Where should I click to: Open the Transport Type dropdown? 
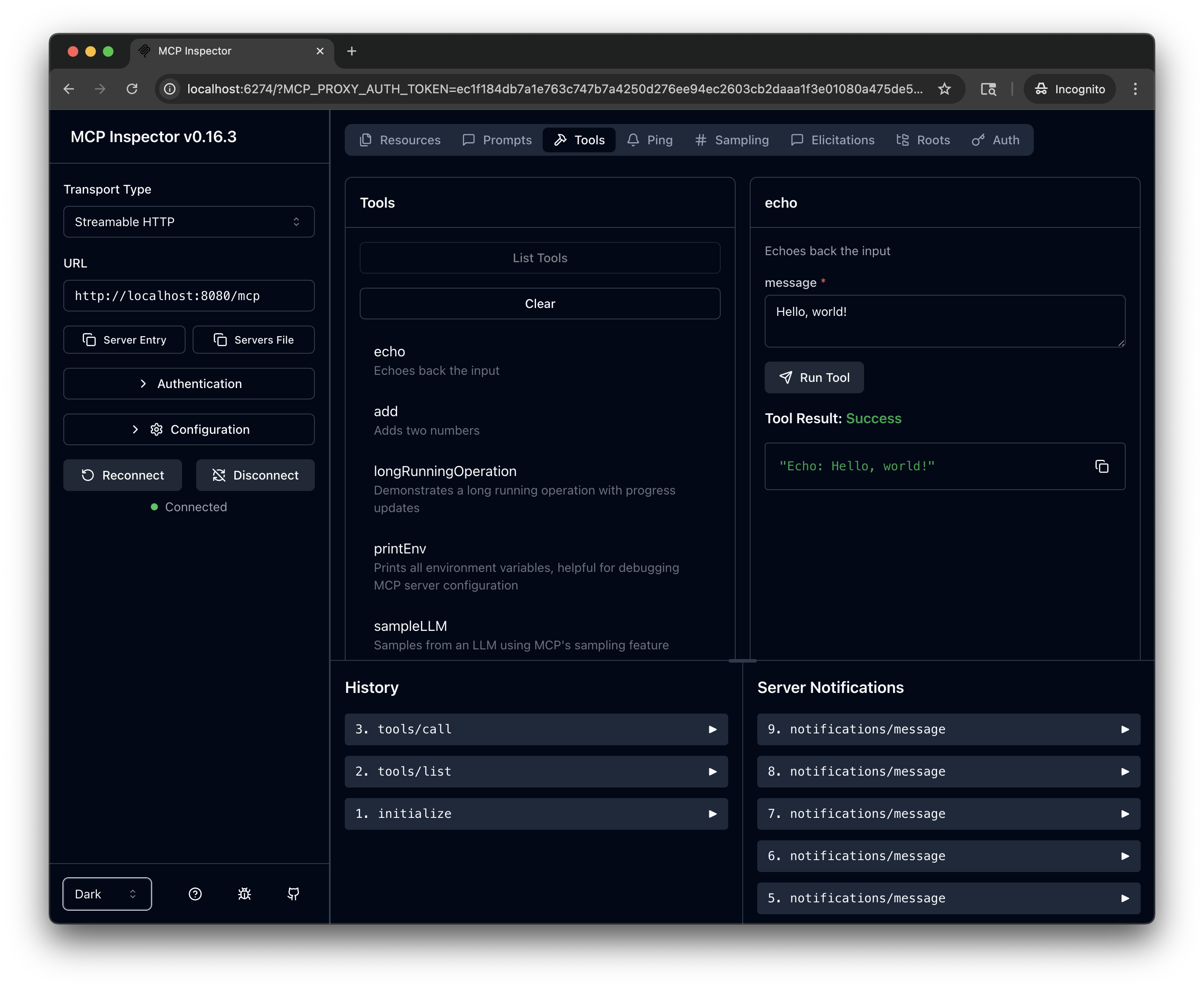tap(189, 222)
